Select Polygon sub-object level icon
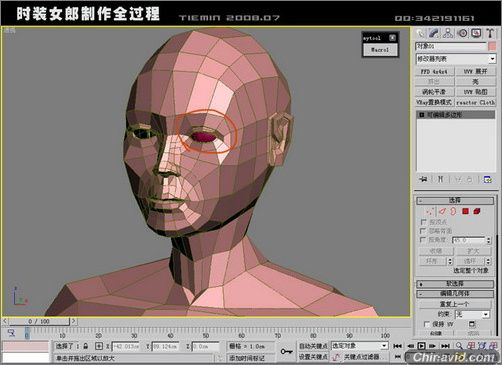This screenshot has width=502, height=365. click(x=465, y=211)
